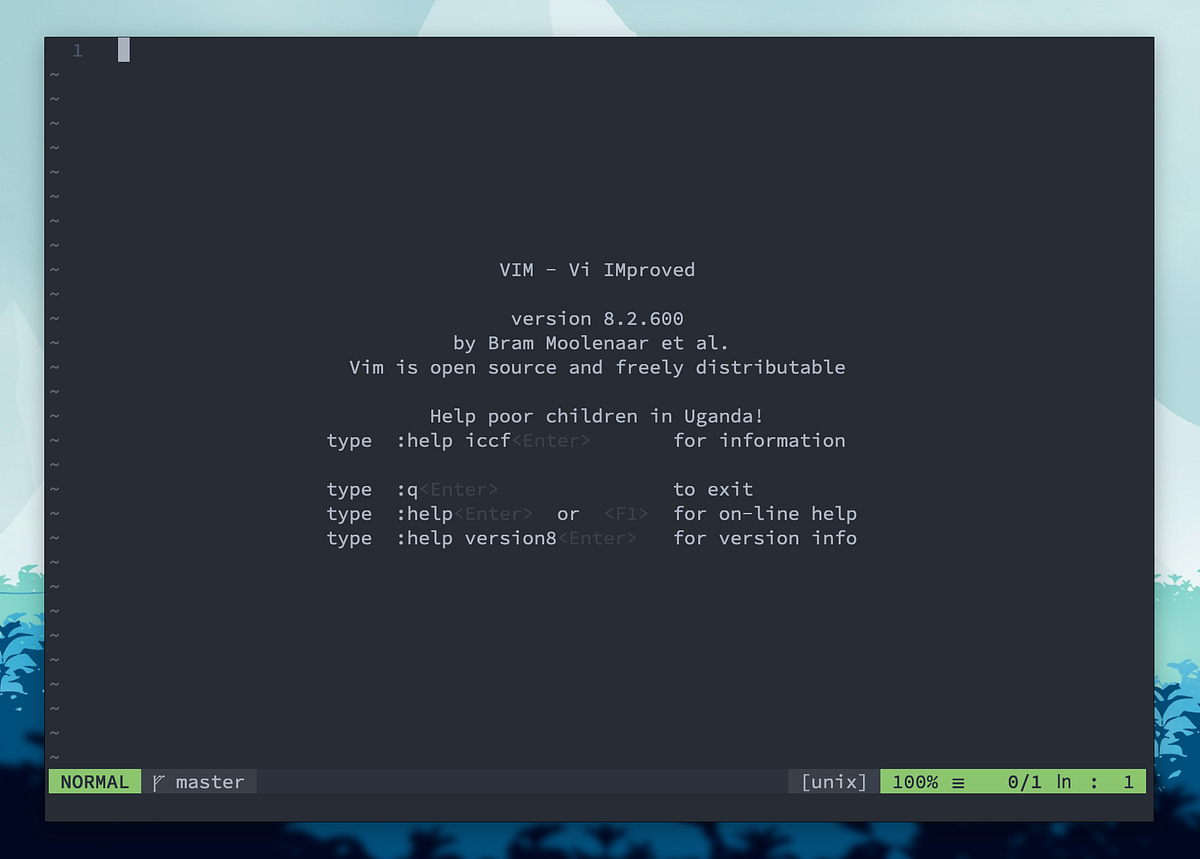
Task: Click the 'version 8.2.600' text
Action: click(597, 319)
